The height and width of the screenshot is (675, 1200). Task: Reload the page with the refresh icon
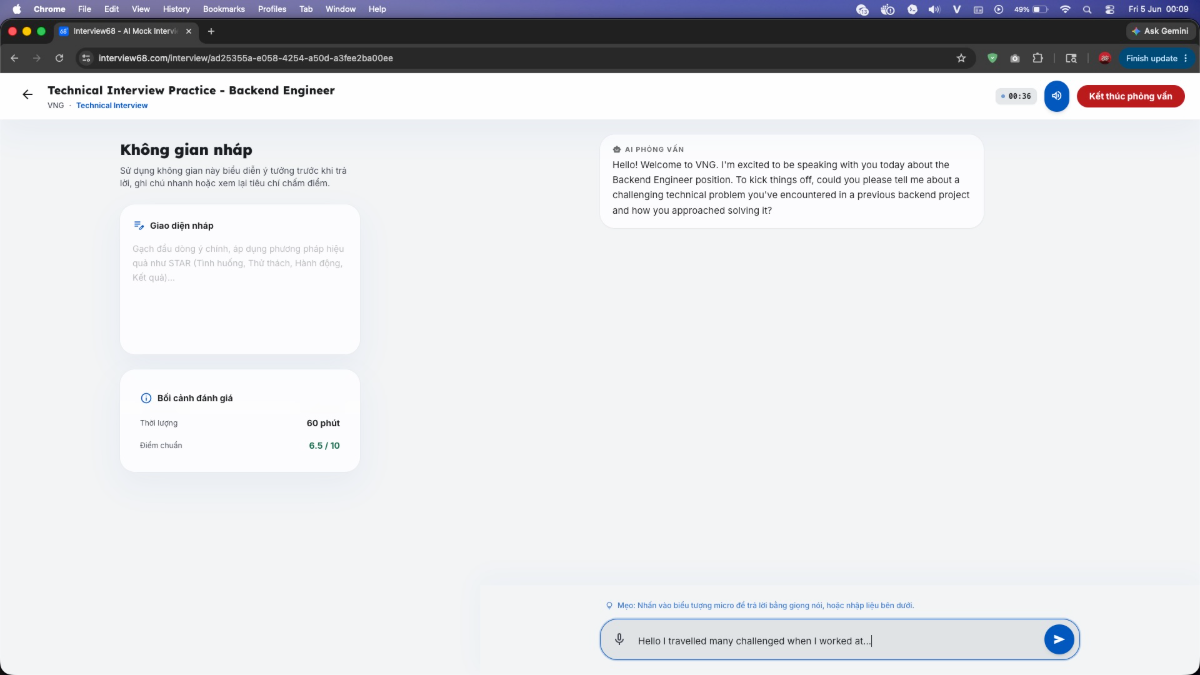[59, 58]
